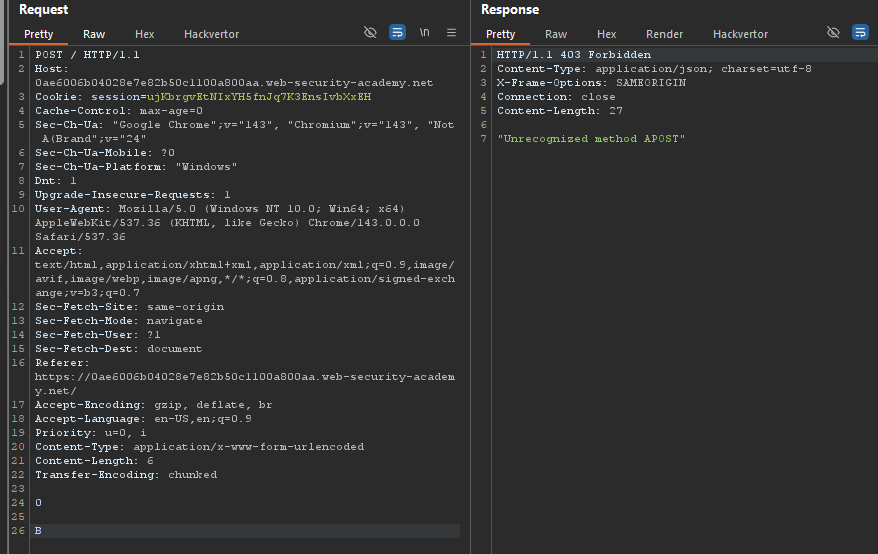Viewport: 878px width, 554px height.
Task: Click the "Unrecognized method APOST" response body
Action: [591, 139]
